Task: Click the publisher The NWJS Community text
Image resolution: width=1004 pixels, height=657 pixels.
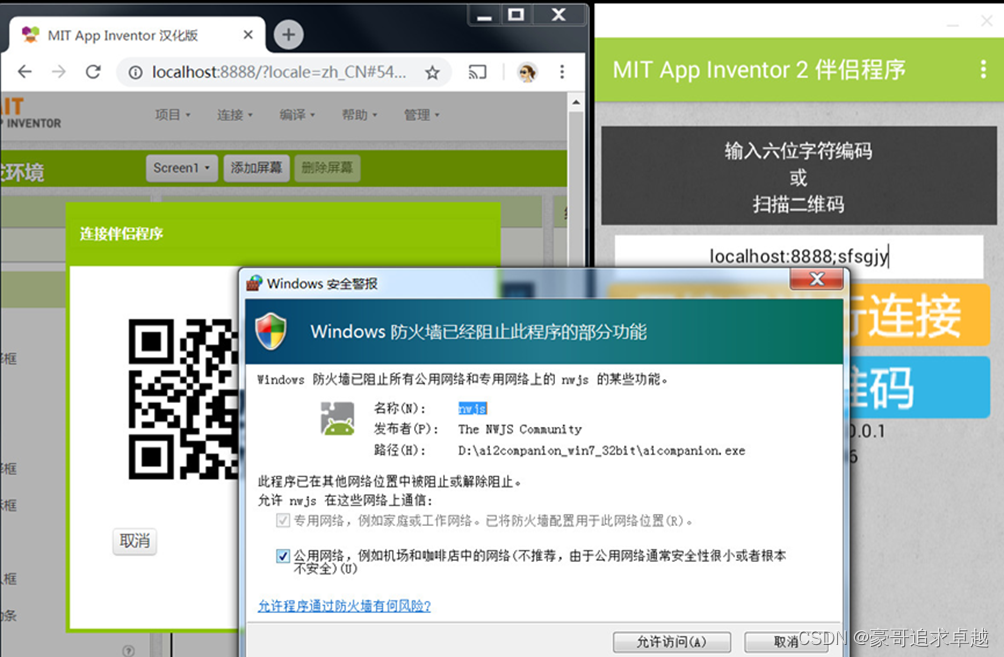Action: pos(520,429)
